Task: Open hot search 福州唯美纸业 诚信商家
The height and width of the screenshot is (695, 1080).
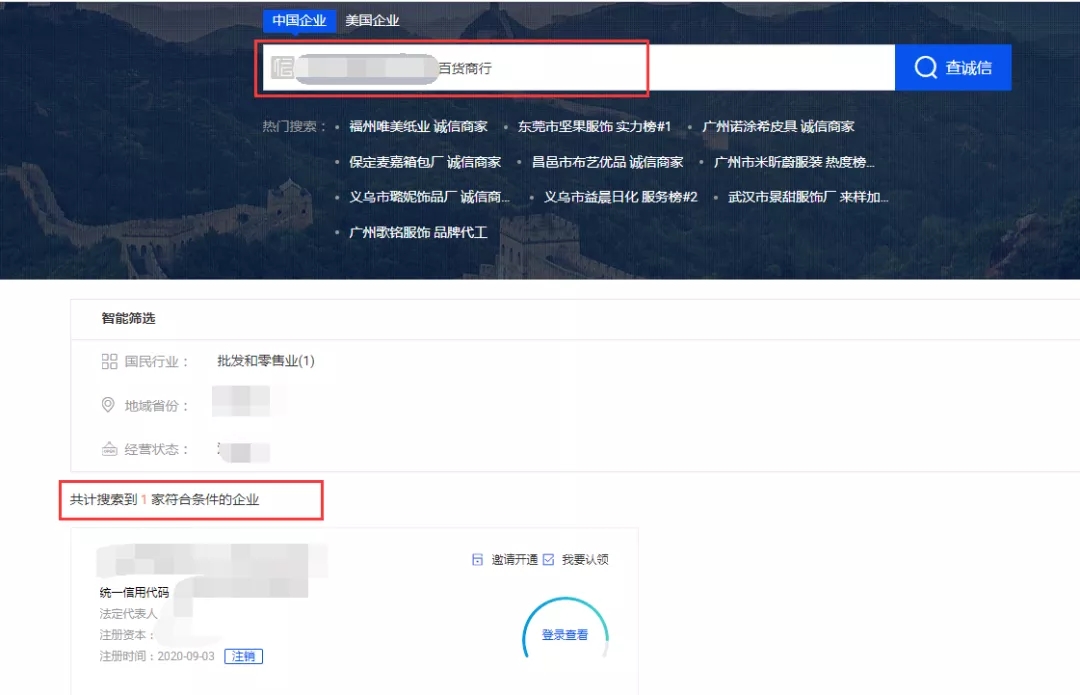Action: pos(418,126)
